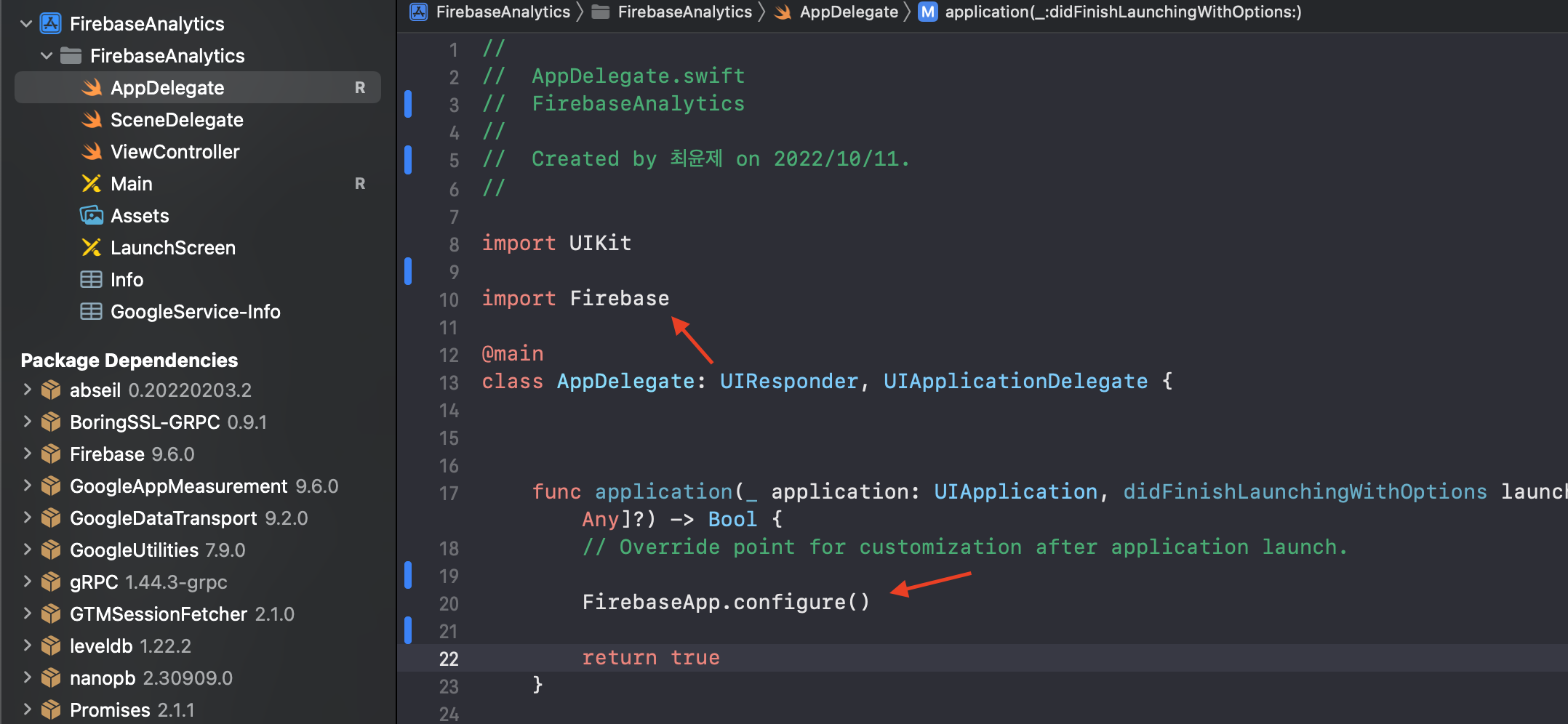Viewport: 1568px width, 724px height.
Task: Expand the GoogleDataTransport package
Action: tap(27, 518)
